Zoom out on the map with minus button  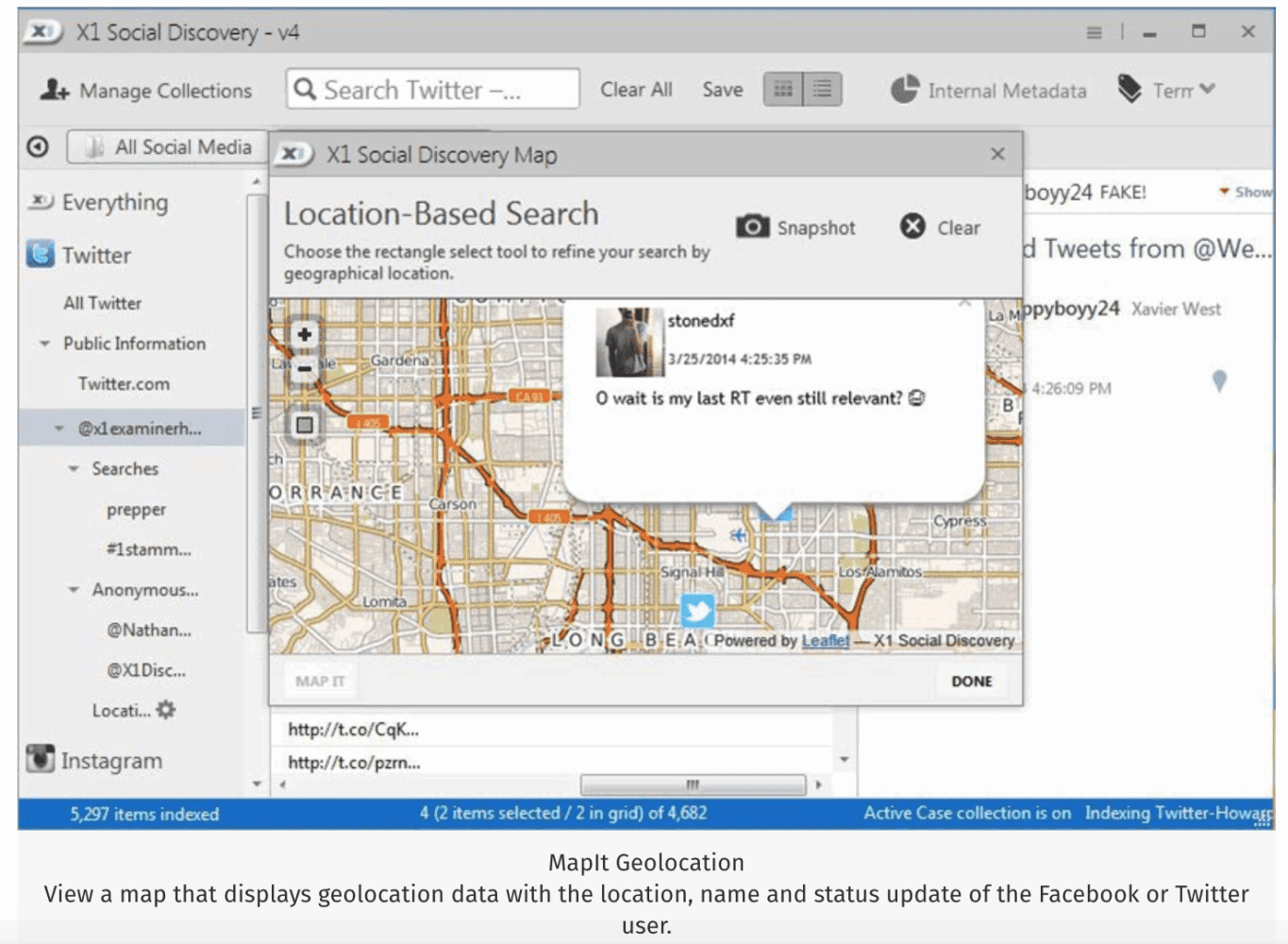point(304,369)
